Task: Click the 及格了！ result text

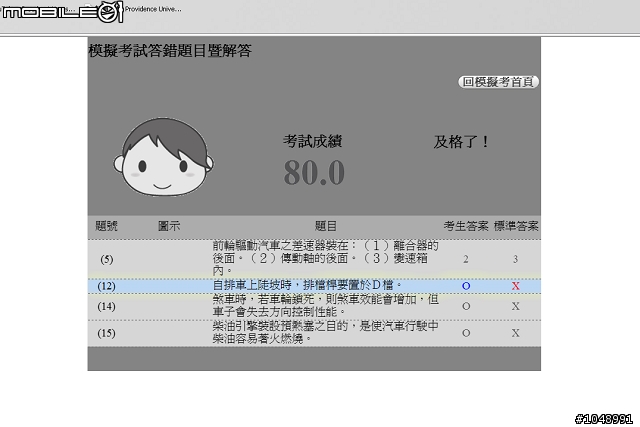Action: tap(461, 142)
